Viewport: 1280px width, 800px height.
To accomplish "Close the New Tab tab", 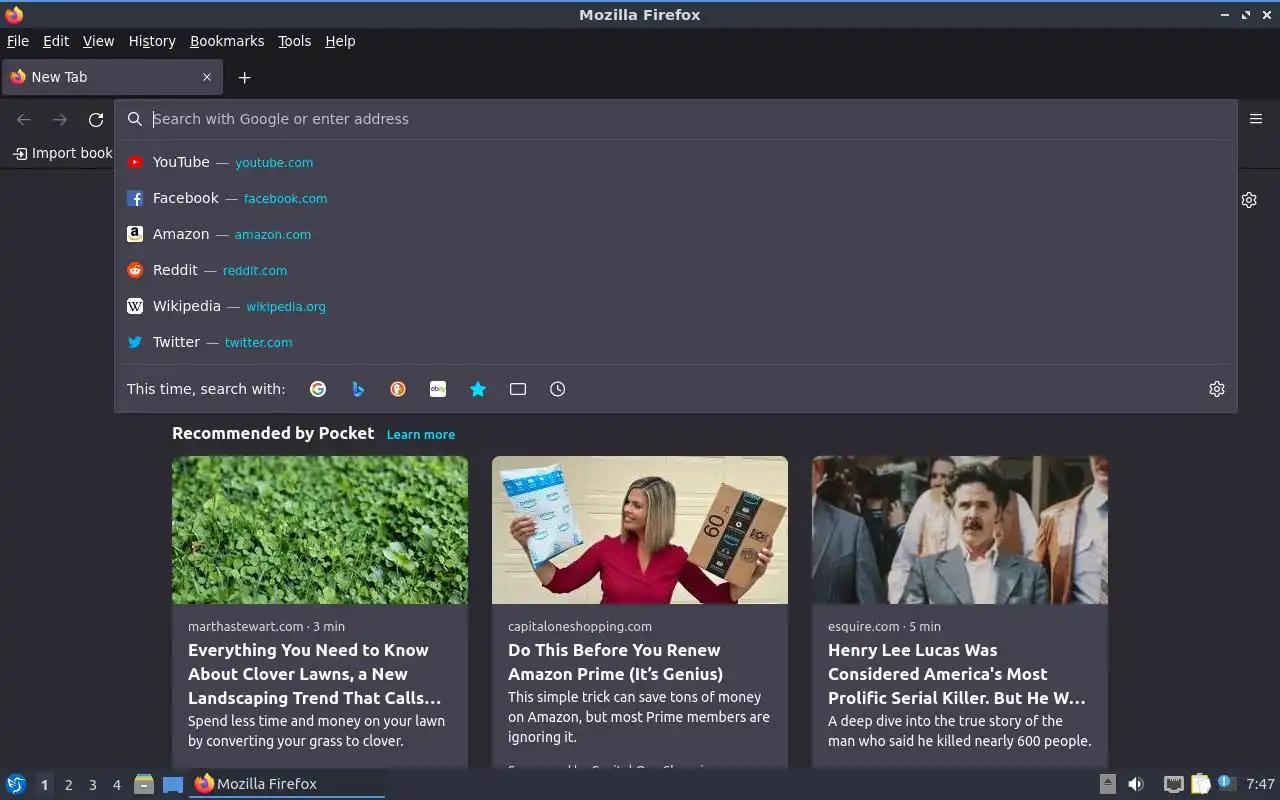I will pos(207,77).
